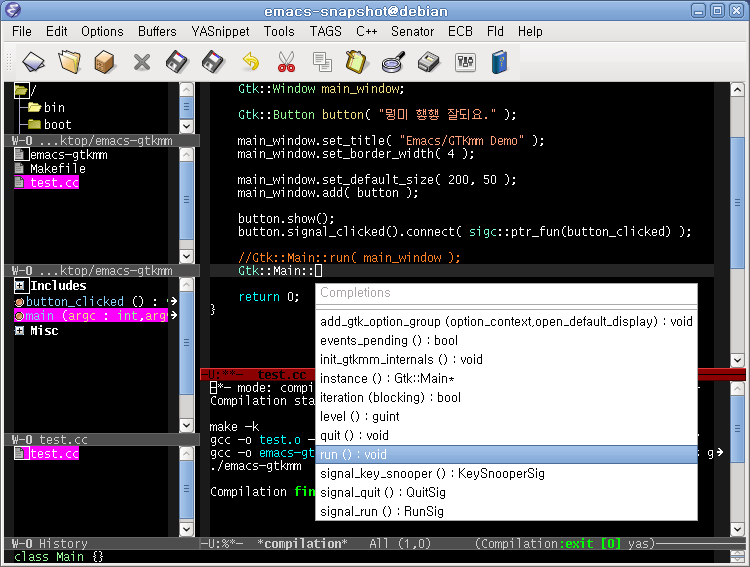Click the editor vertical scrollbar thumb
Image resolution: width=750 pixels, height=567 pixels.
click(737, 203)
